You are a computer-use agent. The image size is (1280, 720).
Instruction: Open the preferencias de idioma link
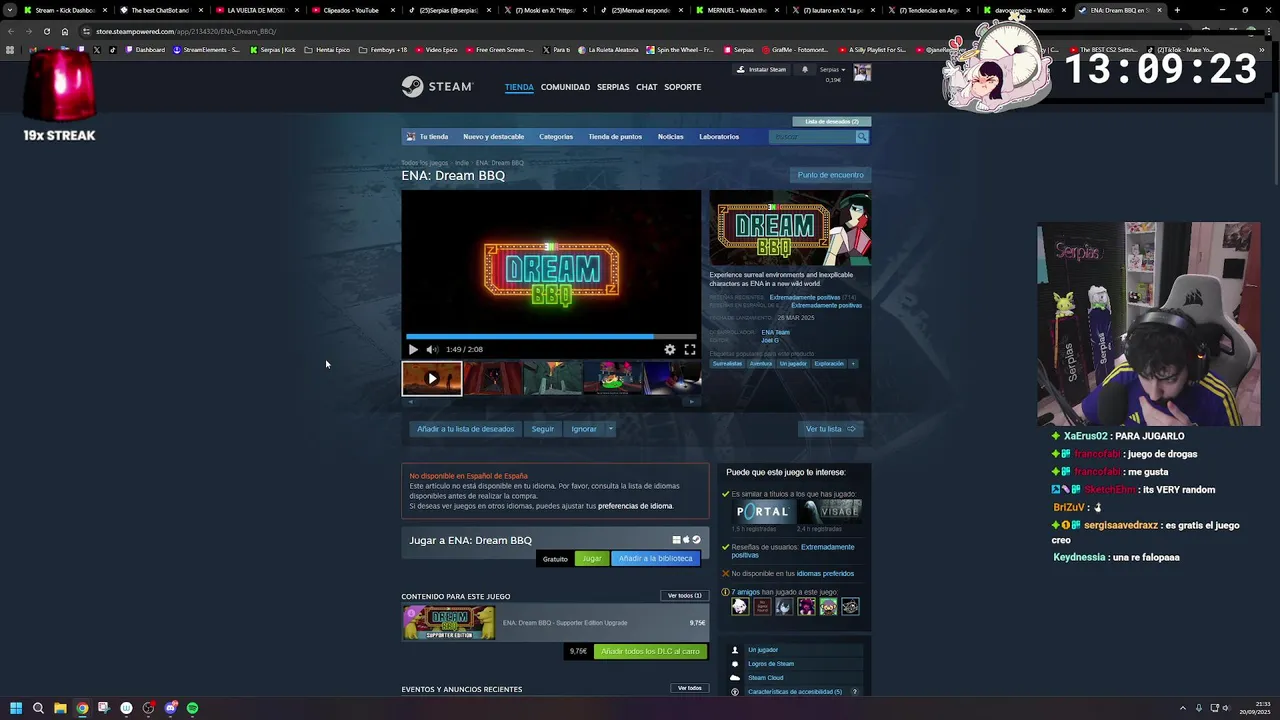(x=635, y=506)
